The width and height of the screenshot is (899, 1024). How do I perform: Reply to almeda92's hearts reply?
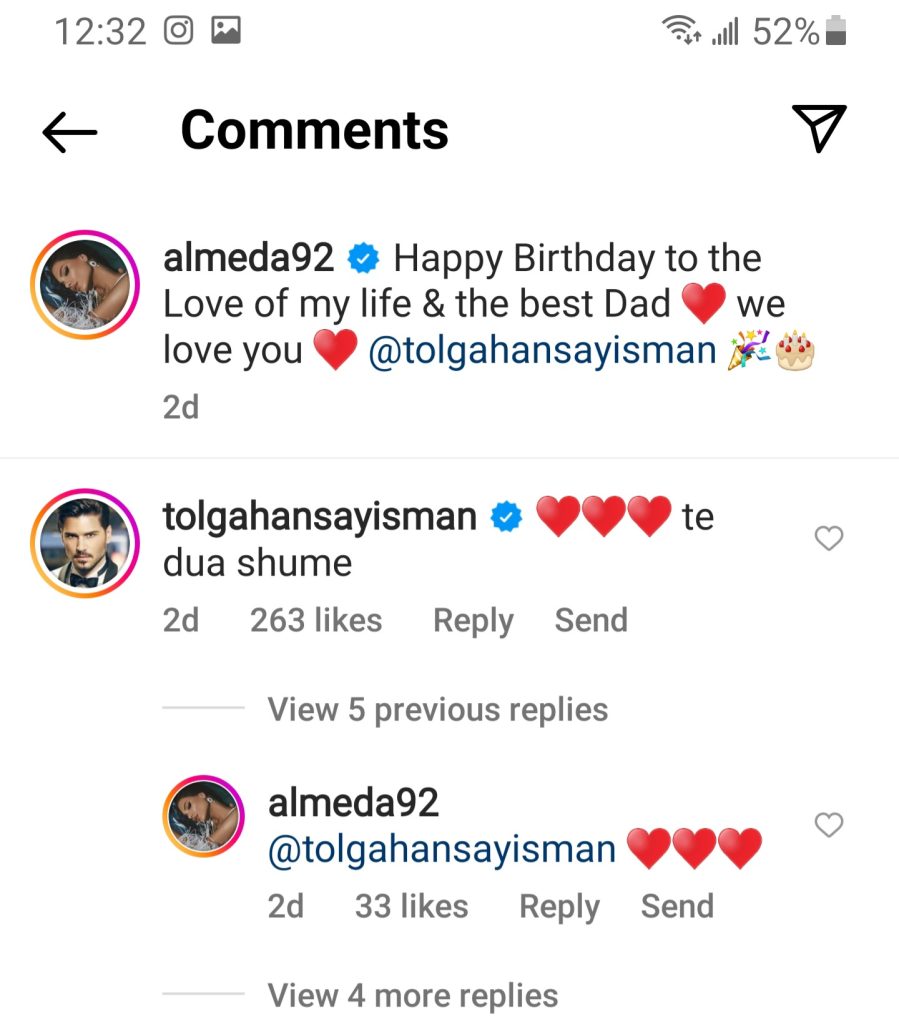pos(558,907)
